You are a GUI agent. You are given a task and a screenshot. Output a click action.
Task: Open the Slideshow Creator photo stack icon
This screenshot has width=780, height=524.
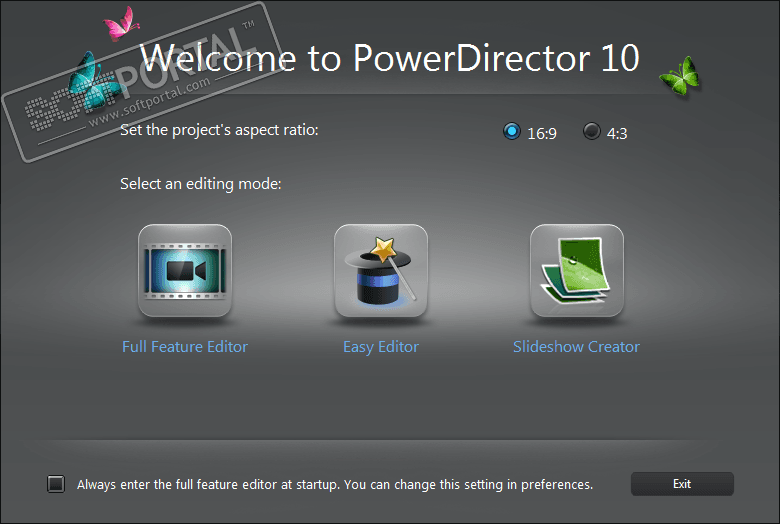[577, 271]
